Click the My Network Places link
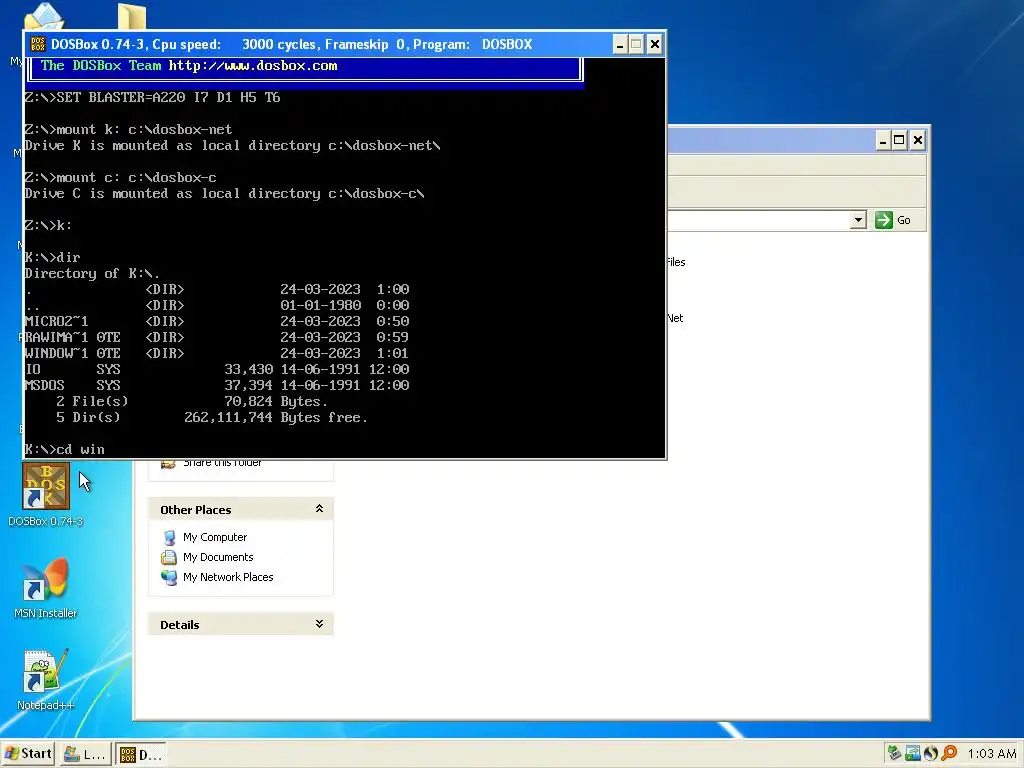The height and width of the screenshot is (768, 1024). (228, 577)
